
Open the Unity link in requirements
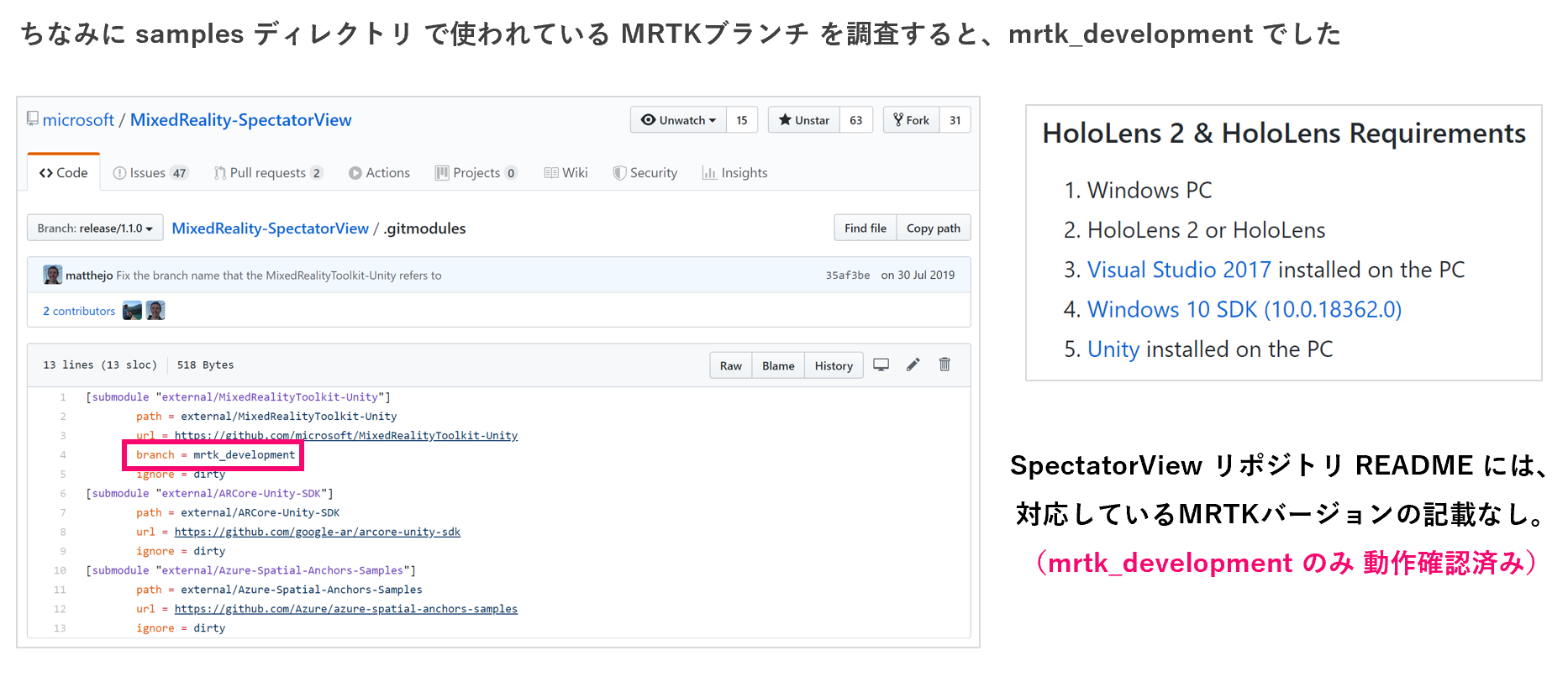(x=1113, y=349)
